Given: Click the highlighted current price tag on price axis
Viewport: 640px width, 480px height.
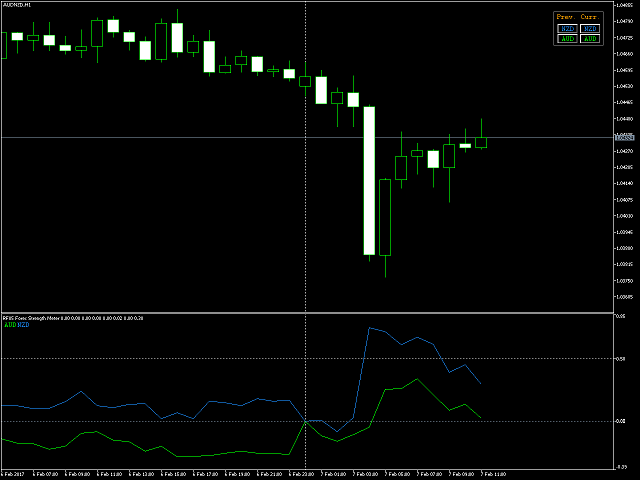Looking at the screenshot, I should coord(624,138).
